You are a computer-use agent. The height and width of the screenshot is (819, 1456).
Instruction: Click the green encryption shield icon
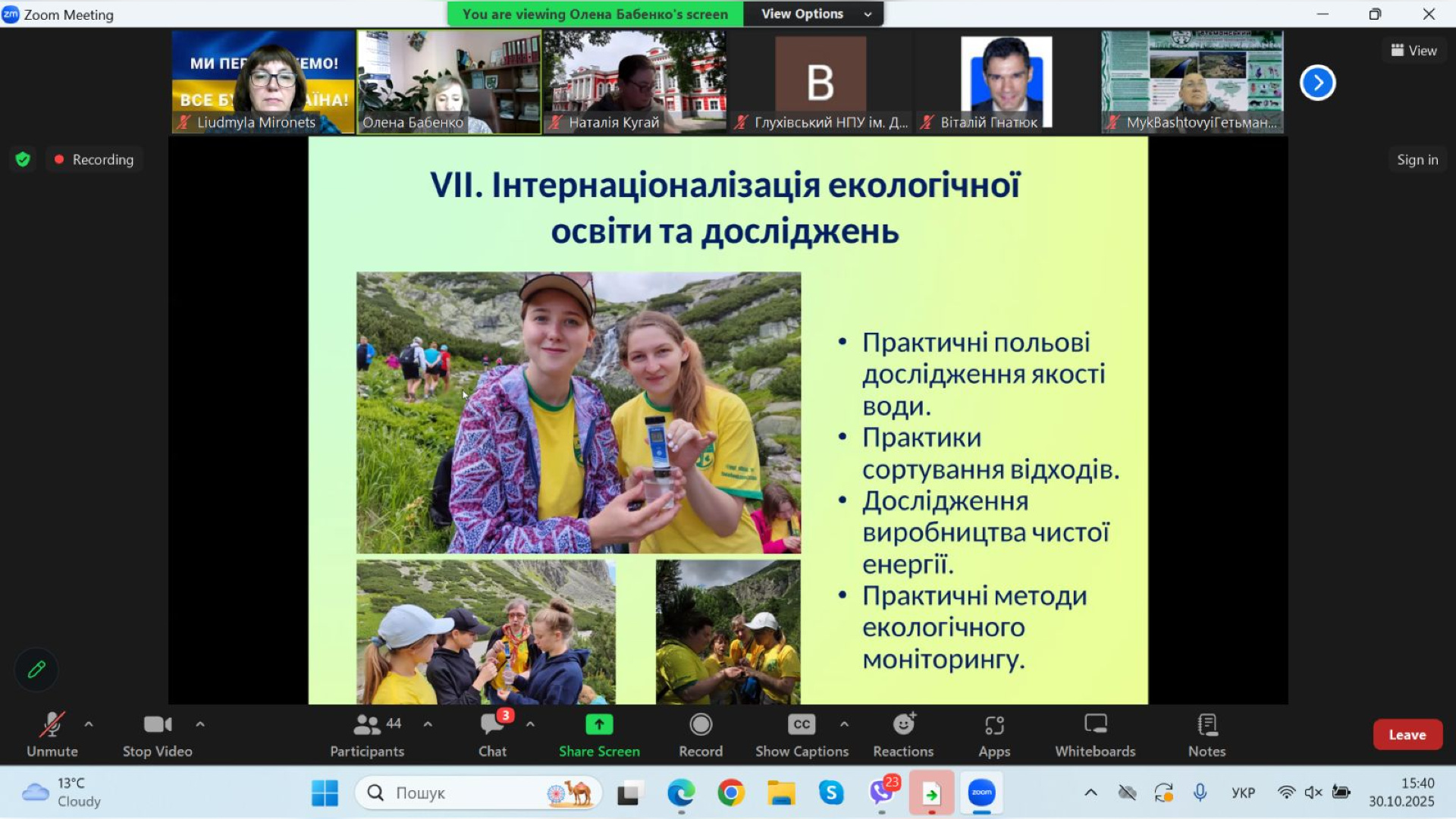tap(23, 159)
